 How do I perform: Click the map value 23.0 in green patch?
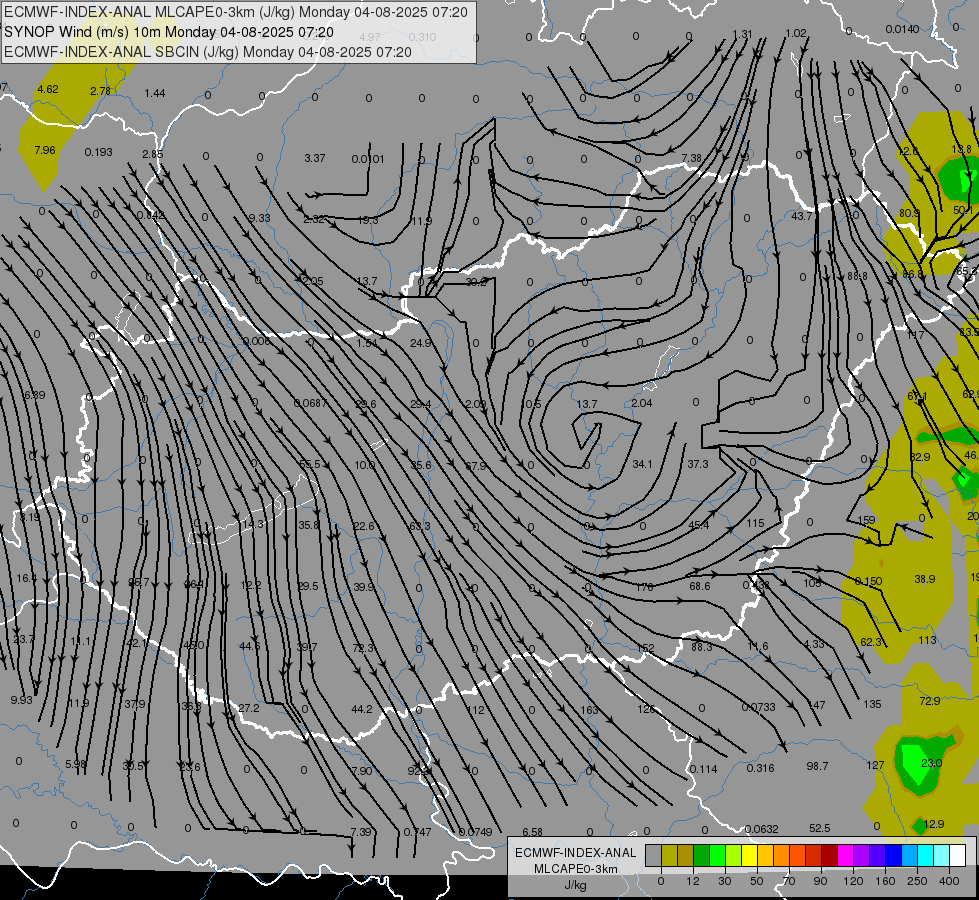pyautogui.click(x=931, y=763)
